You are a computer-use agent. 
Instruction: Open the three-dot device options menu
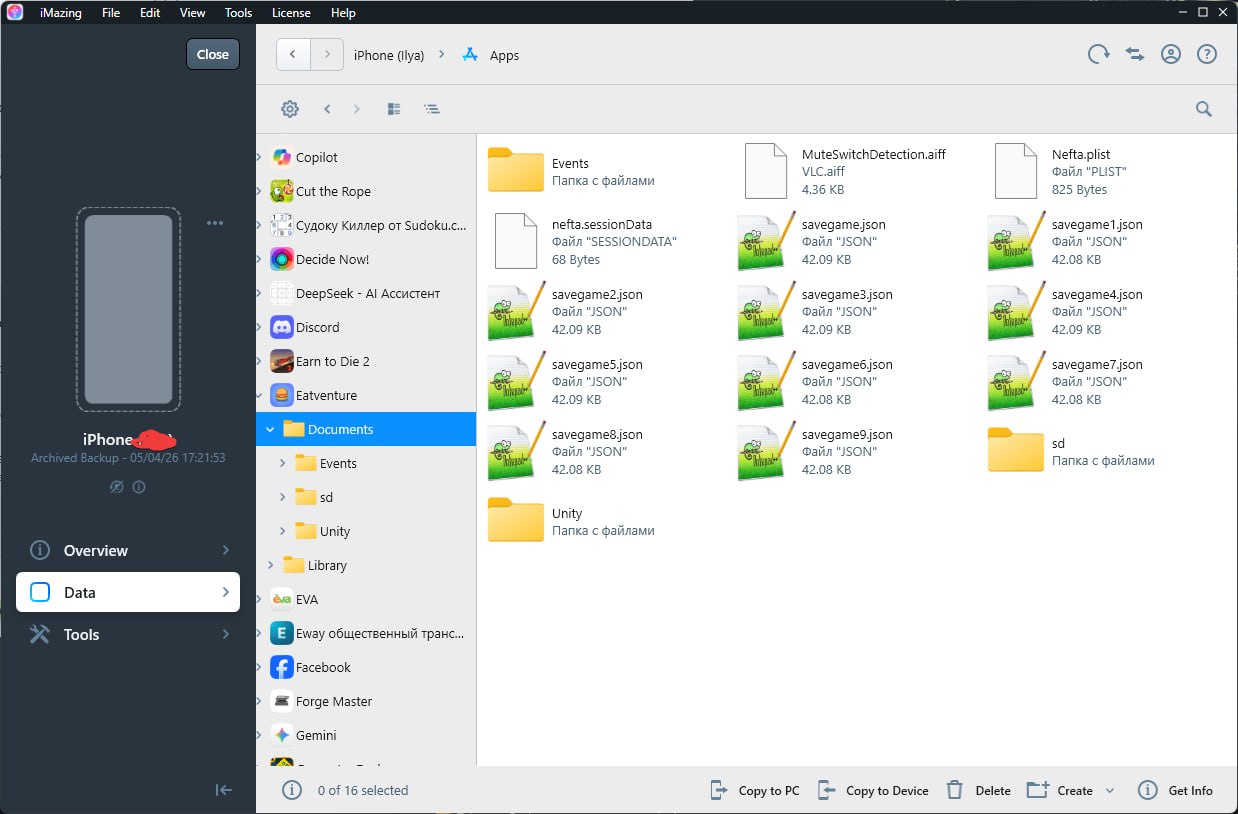click(215, 223)
